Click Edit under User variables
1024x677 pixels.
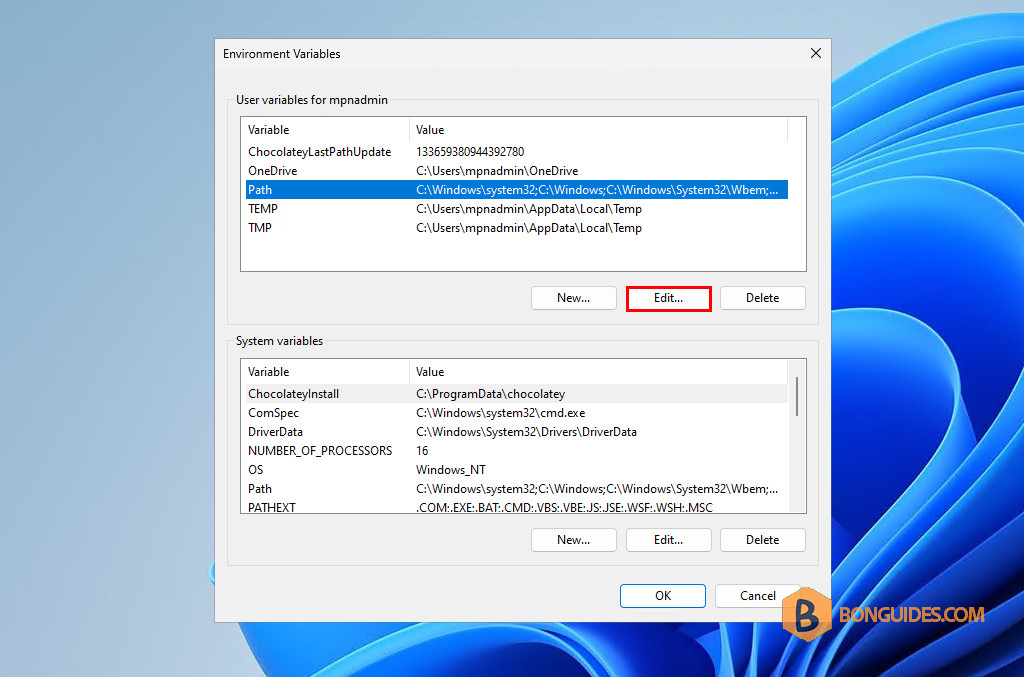coord(668,298)
